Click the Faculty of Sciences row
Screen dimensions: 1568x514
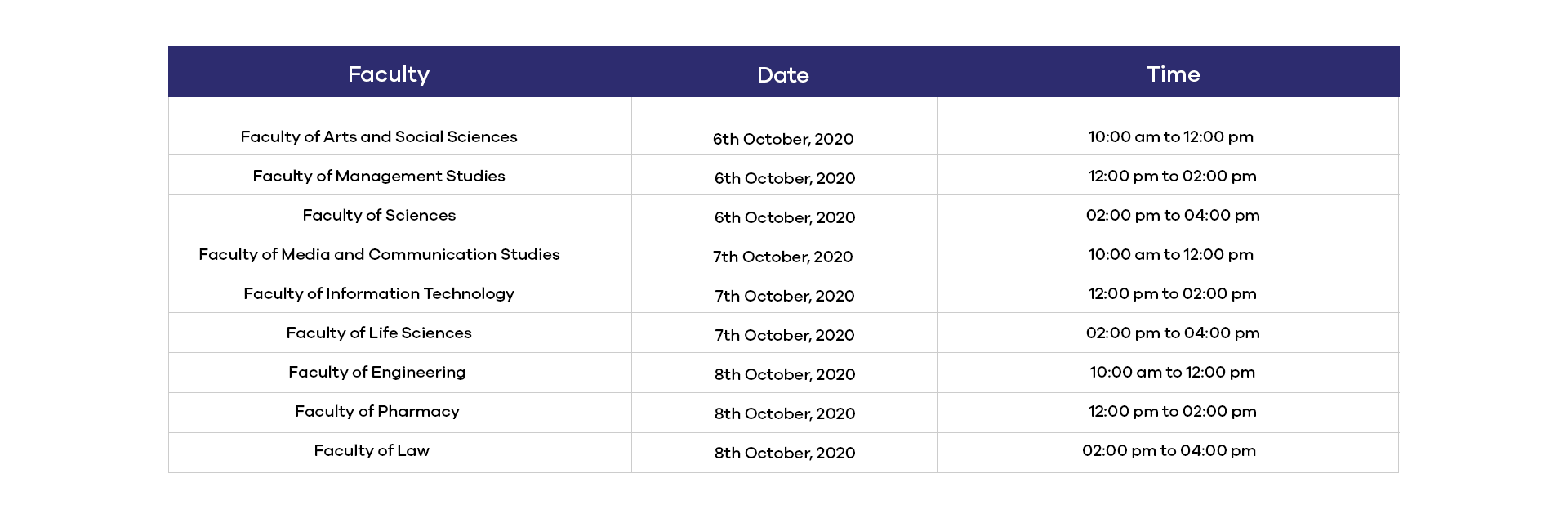coord(783,215)
